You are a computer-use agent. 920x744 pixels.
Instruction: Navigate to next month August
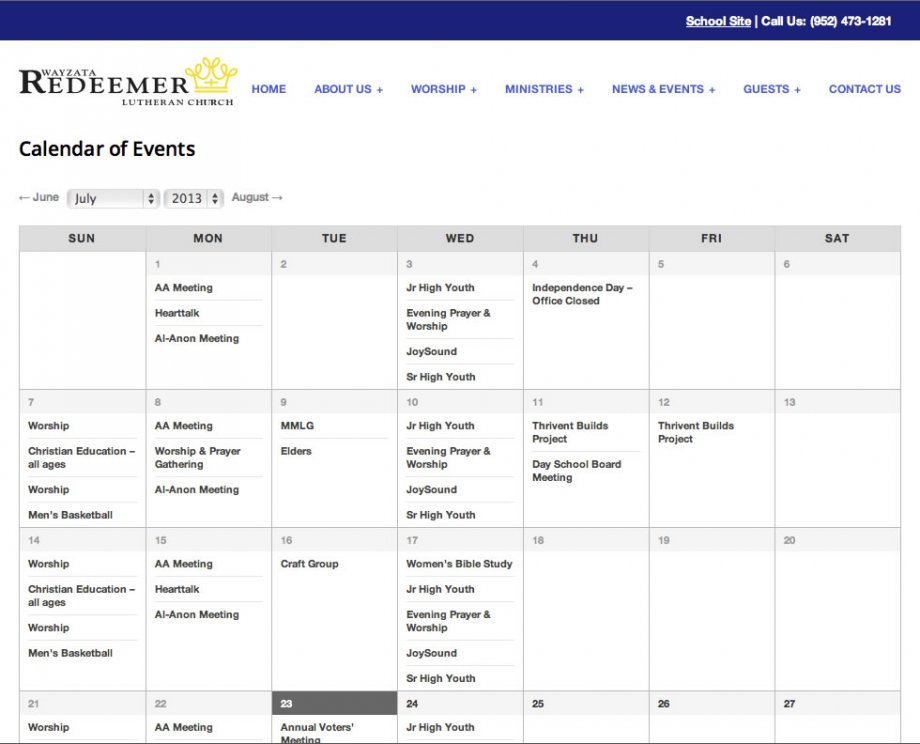(257, 198)
